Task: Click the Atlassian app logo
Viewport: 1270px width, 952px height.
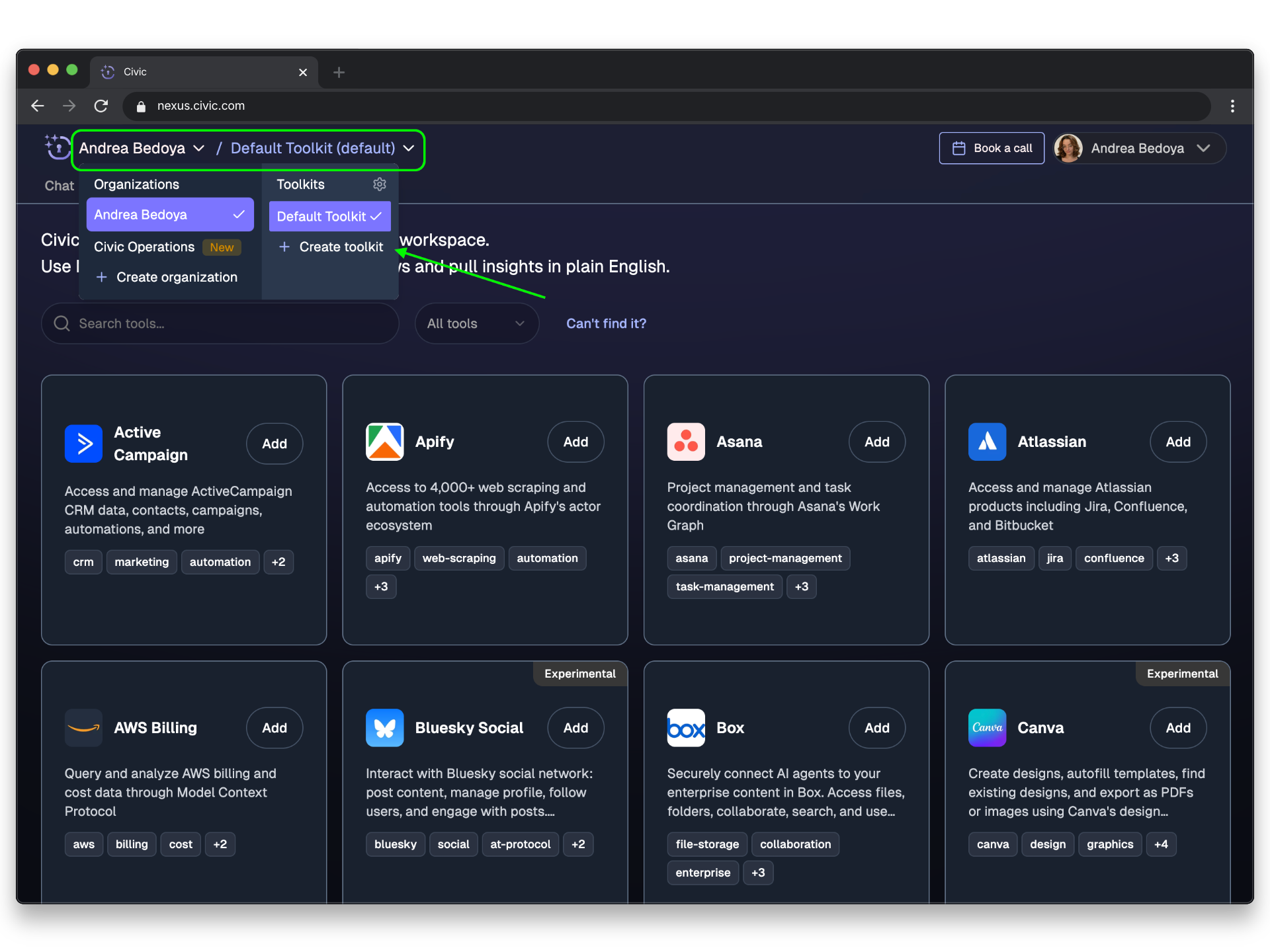Action: click(x=987, y=442)
